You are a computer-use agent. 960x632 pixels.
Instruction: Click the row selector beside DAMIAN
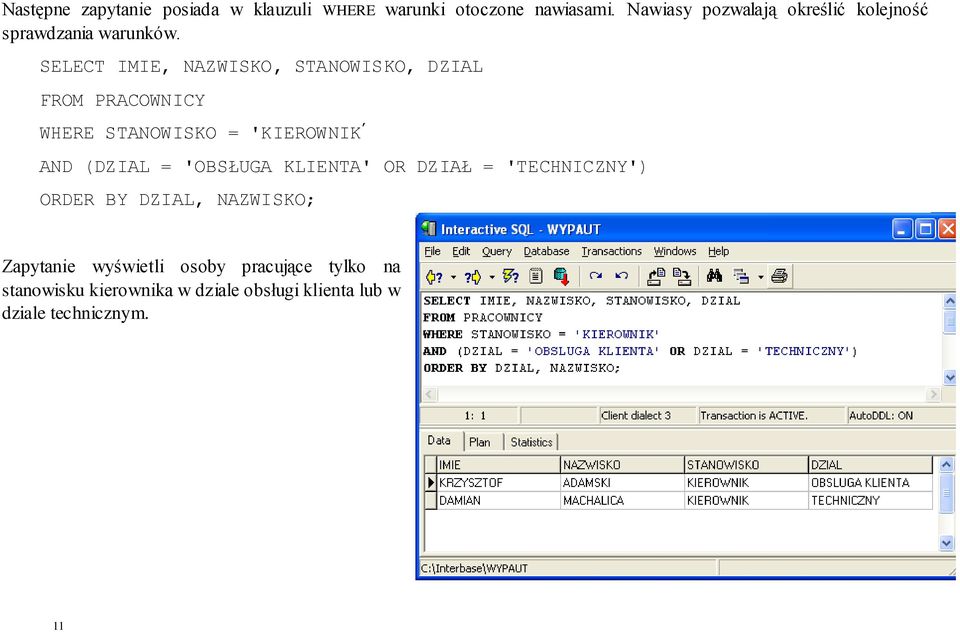[x=430, y=500]
